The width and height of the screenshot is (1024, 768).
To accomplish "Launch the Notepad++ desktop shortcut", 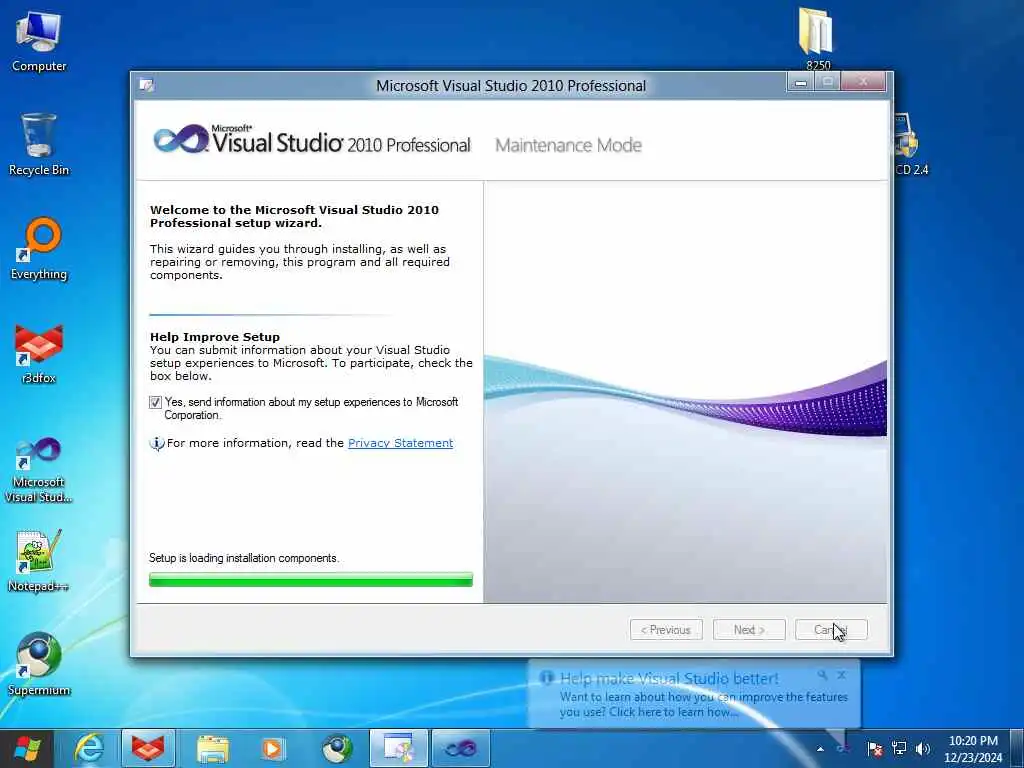I will [x=39, y=560].
